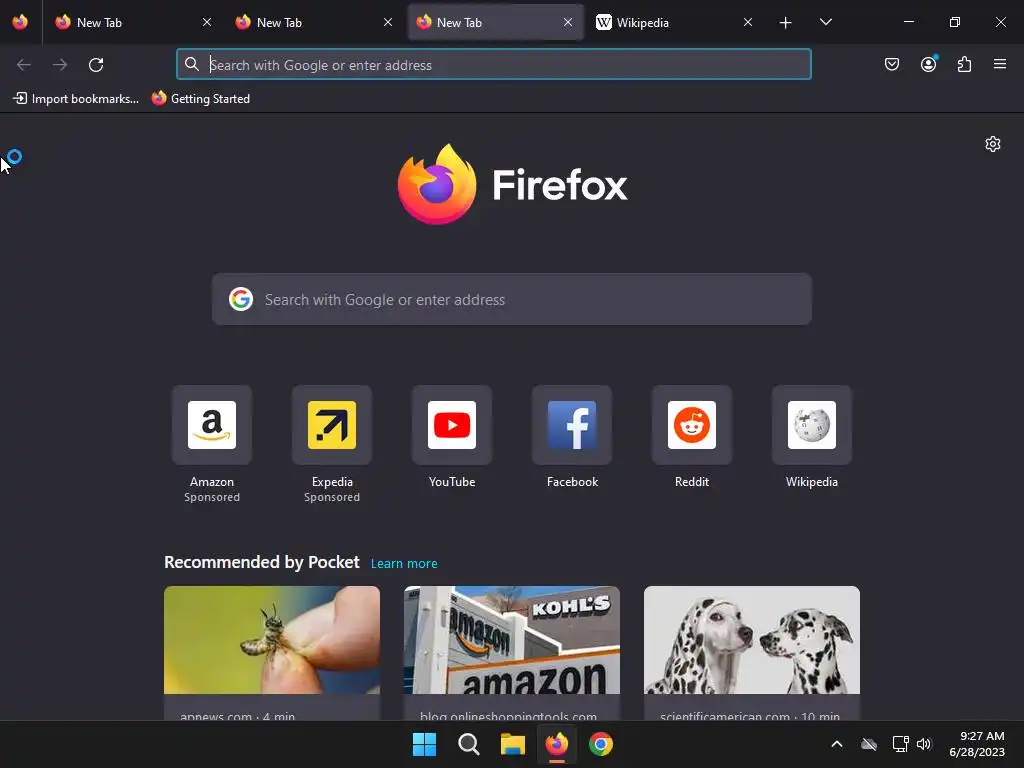This screenshot has height=768, width=1024.
Task: Switch to the first New Tab
Action: [x=134, y=22]
